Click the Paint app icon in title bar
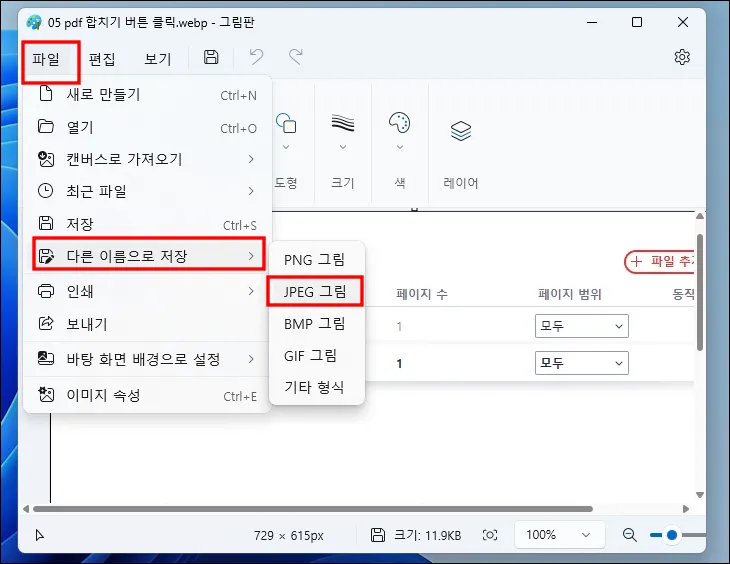The image size is (730, 564). [34, 22]
